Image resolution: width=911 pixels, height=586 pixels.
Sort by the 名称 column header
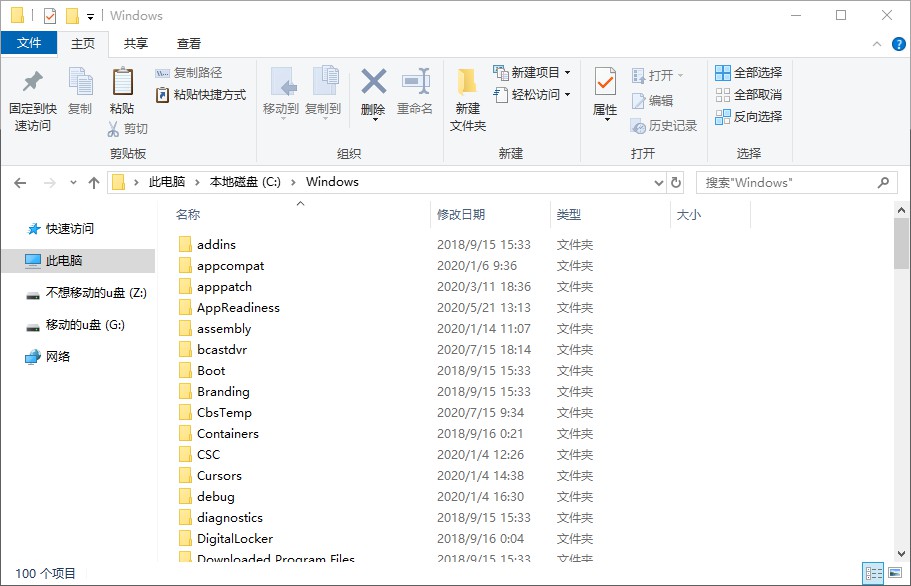pos(188,215)
